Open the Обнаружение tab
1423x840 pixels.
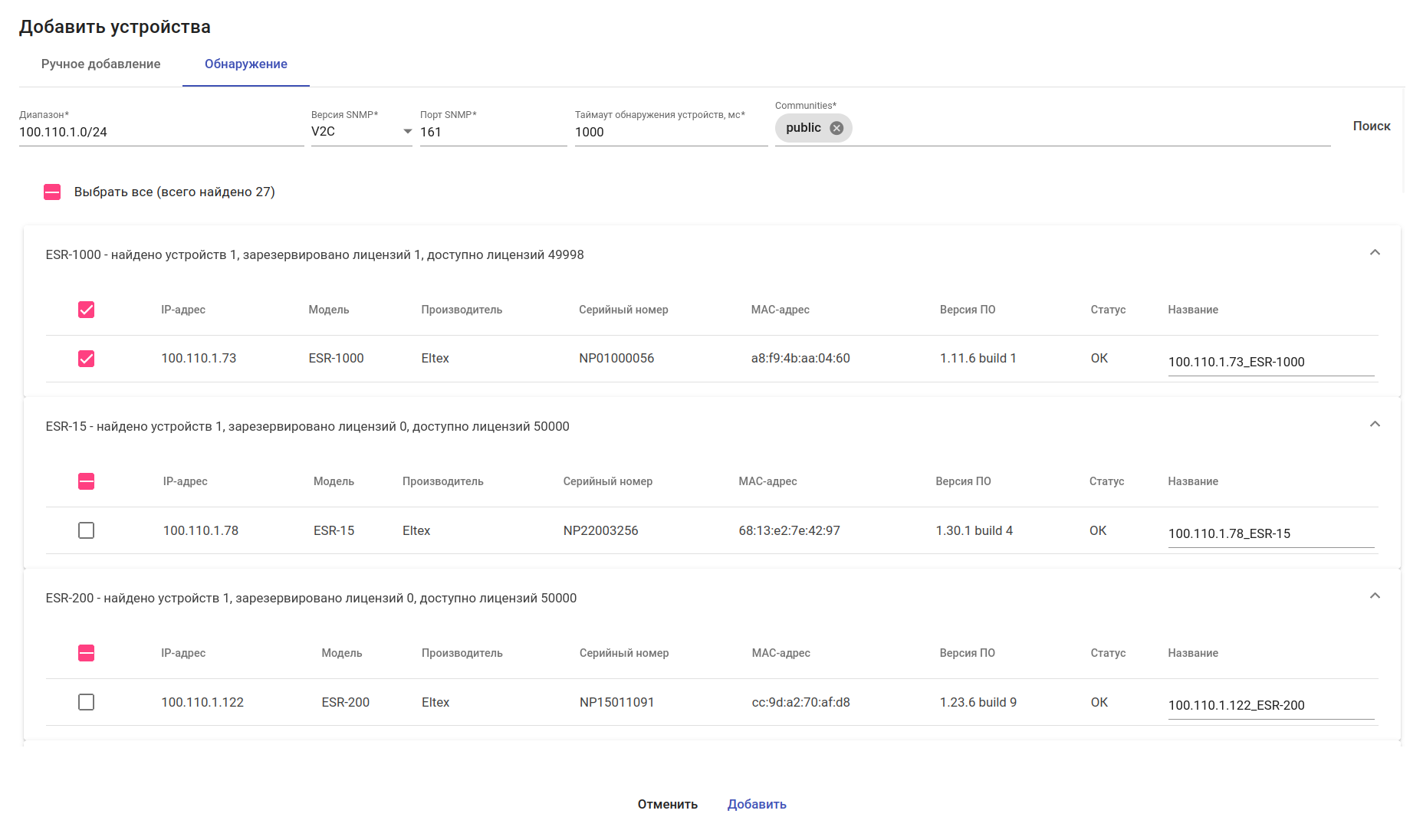click(x=245, y=64)
